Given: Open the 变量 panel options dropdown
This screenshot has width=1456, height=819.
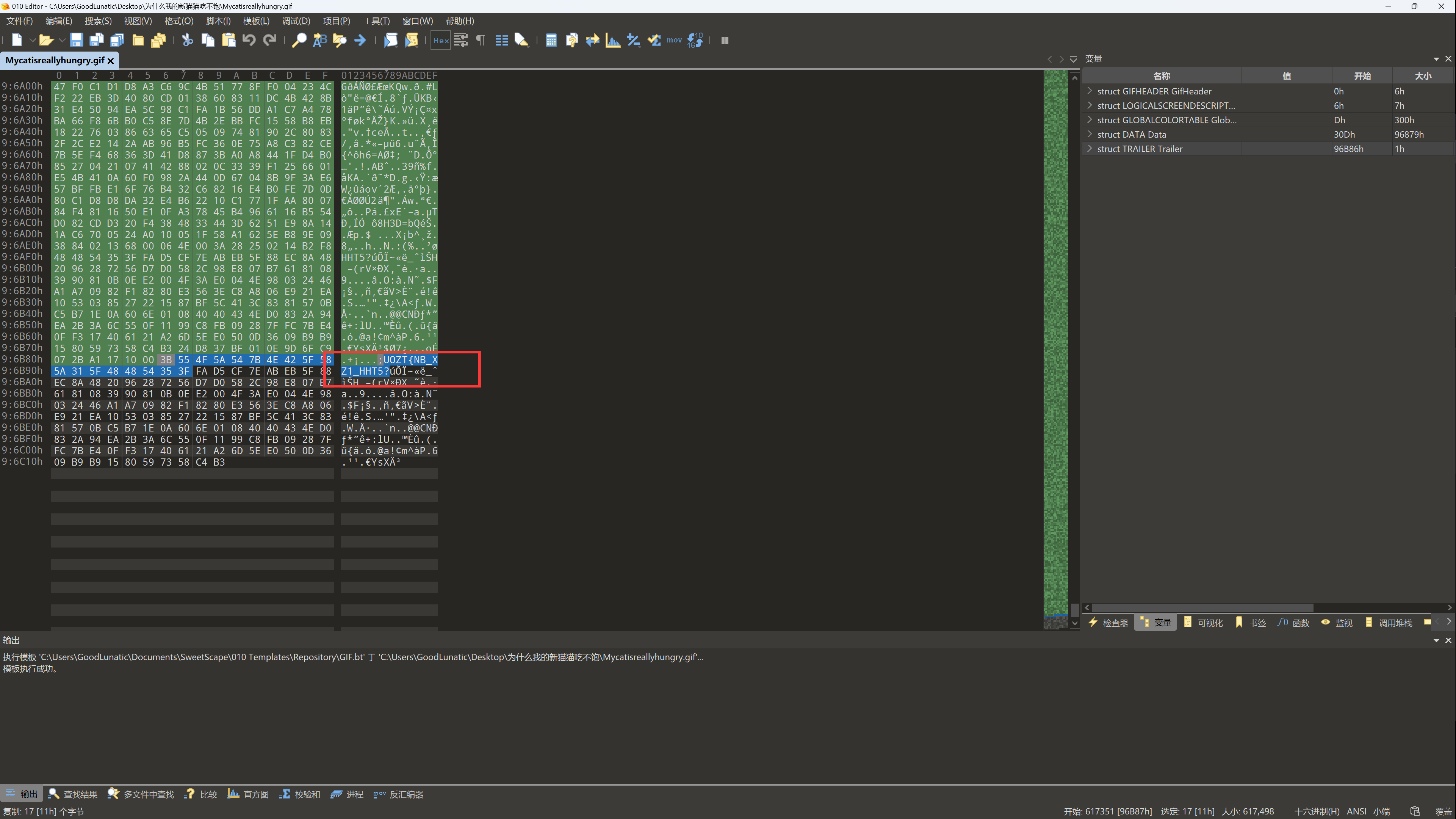Looking at the screenshot, I should click(1436, 59).
